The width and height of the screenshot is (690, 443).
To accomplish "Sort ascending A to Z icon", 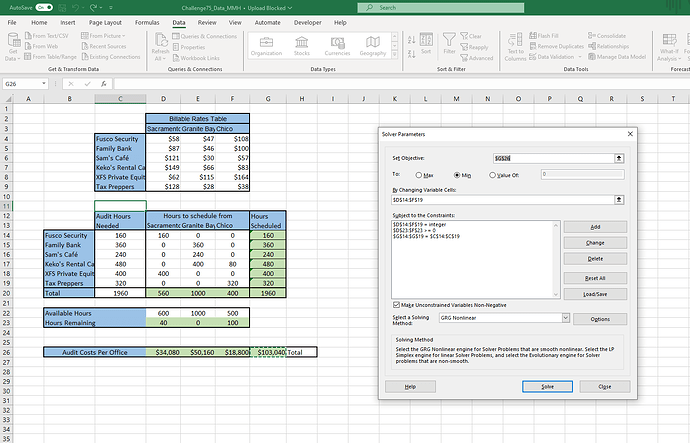I will pyautogui.click(x=411, y=40).
